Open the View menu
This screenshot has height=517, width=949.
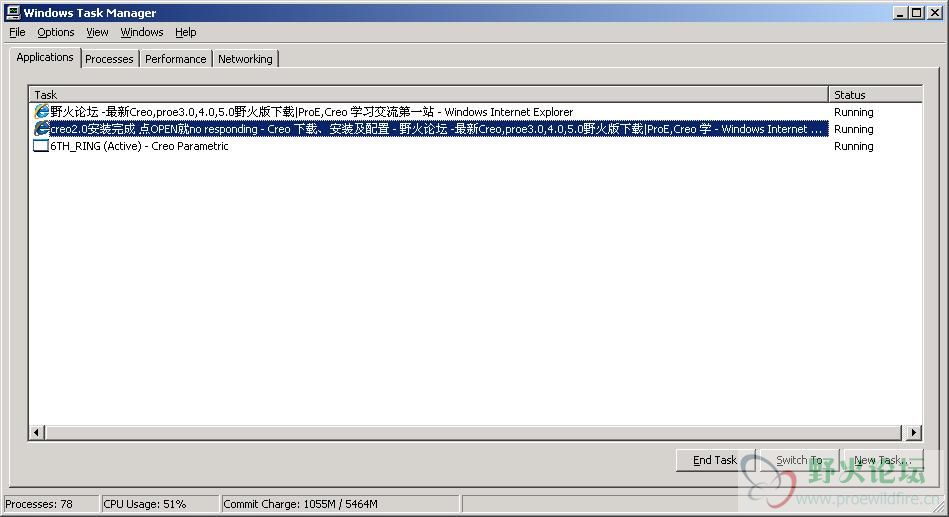click(97, 32)
